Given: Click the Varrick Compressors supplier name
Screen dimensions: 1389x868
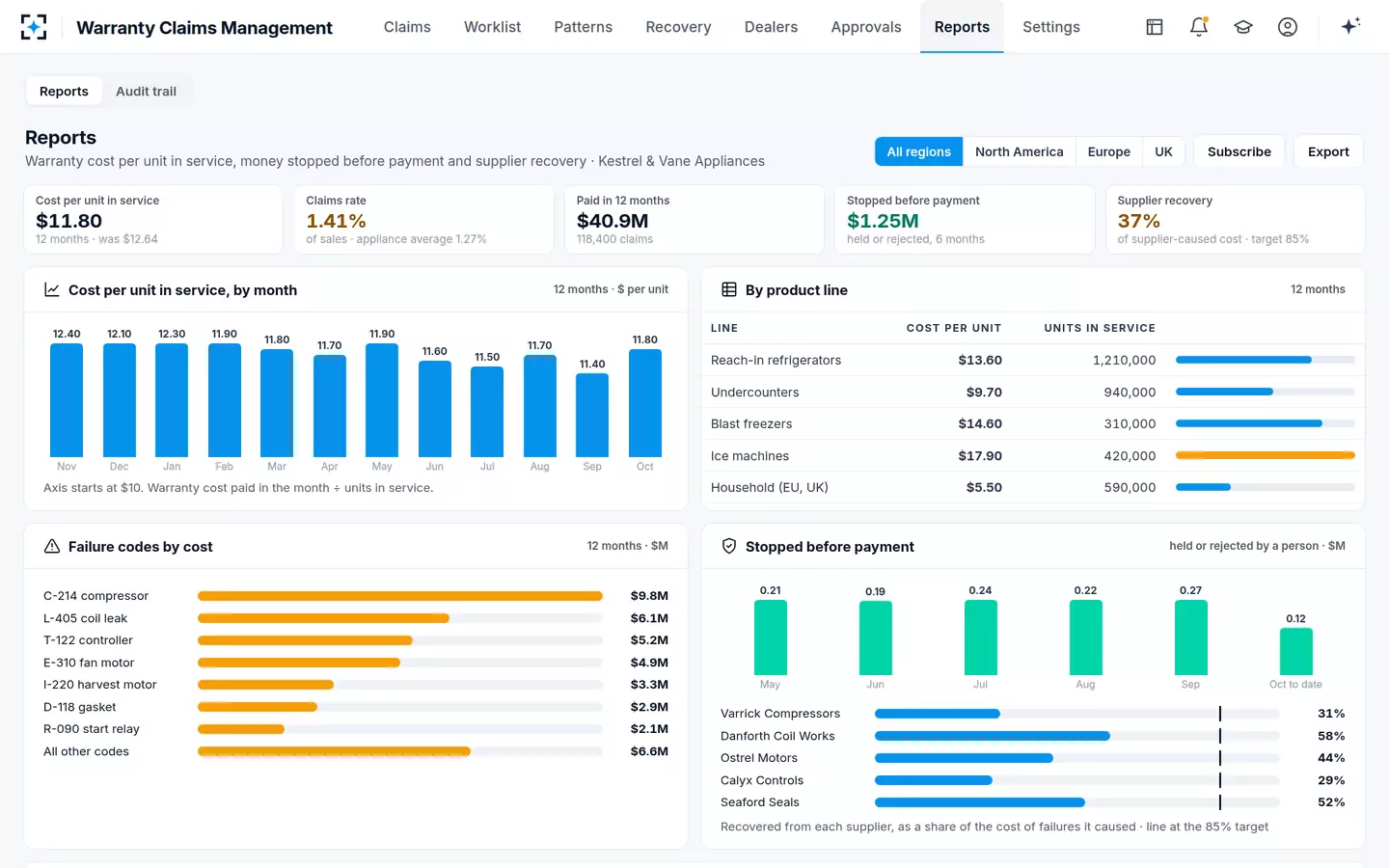Looking at the screenshot, I should point(779,714).
